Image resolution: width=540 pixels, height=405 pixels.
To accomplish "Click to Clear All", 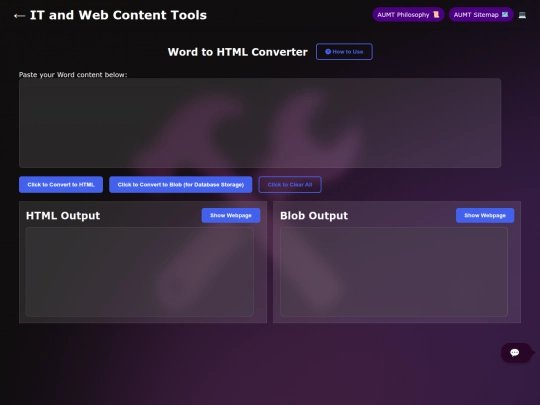I will 290,185.
